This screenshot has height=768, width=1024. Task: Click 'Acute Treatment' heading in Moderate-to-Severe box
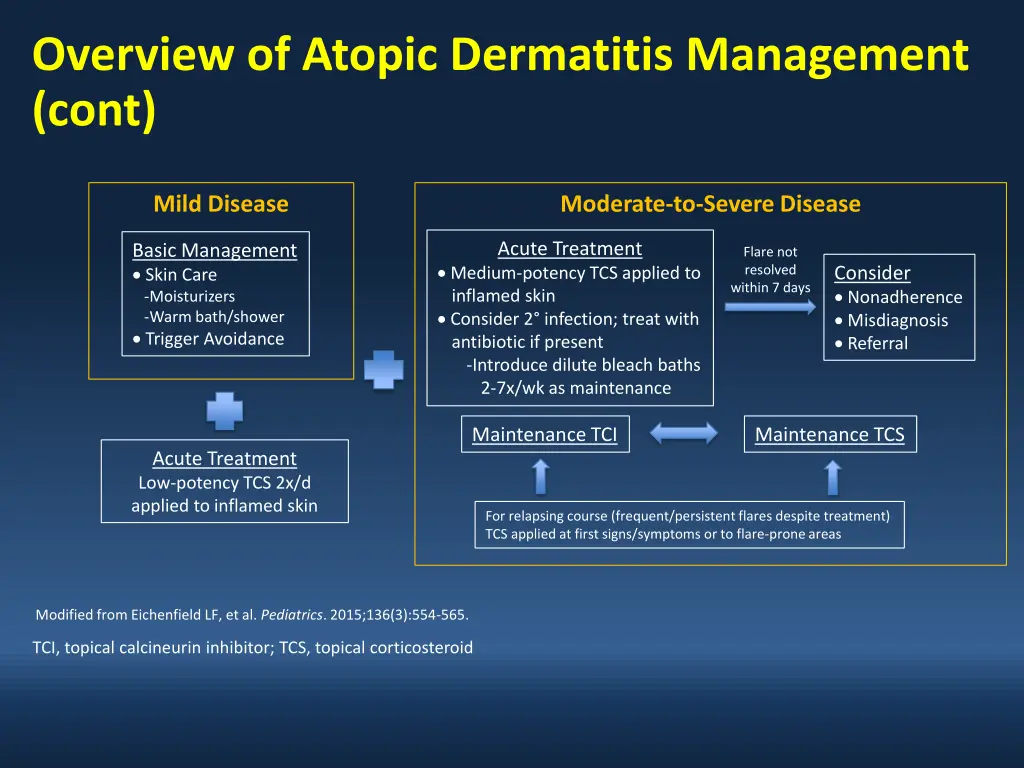pos(569,249)
